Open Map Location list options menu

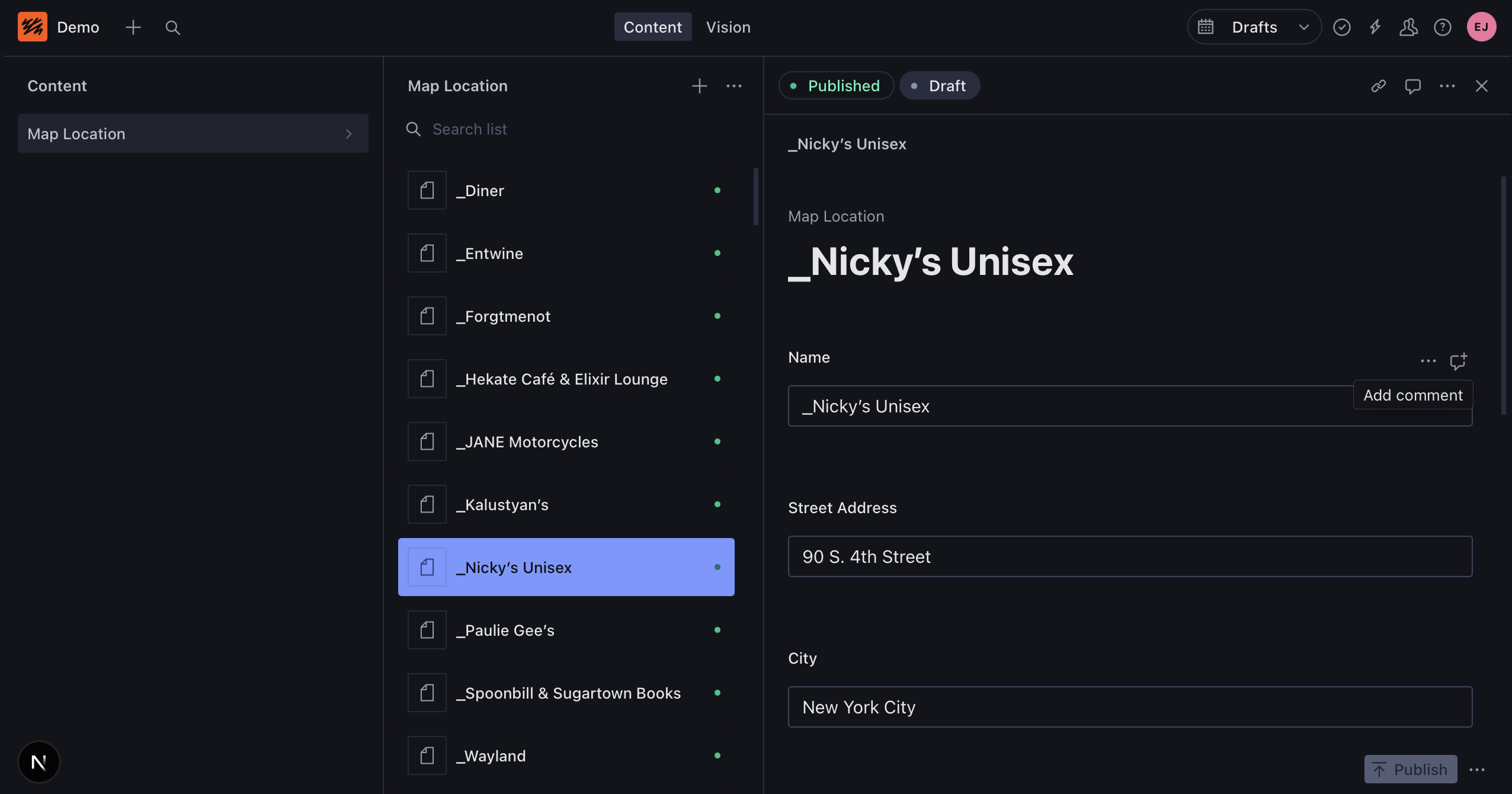[734, 86]
